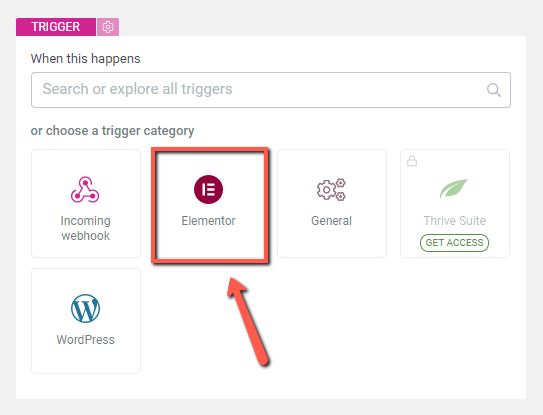The image size is (543, 415).
Task: Click the Elementor text label
Action: click(208, 221)
